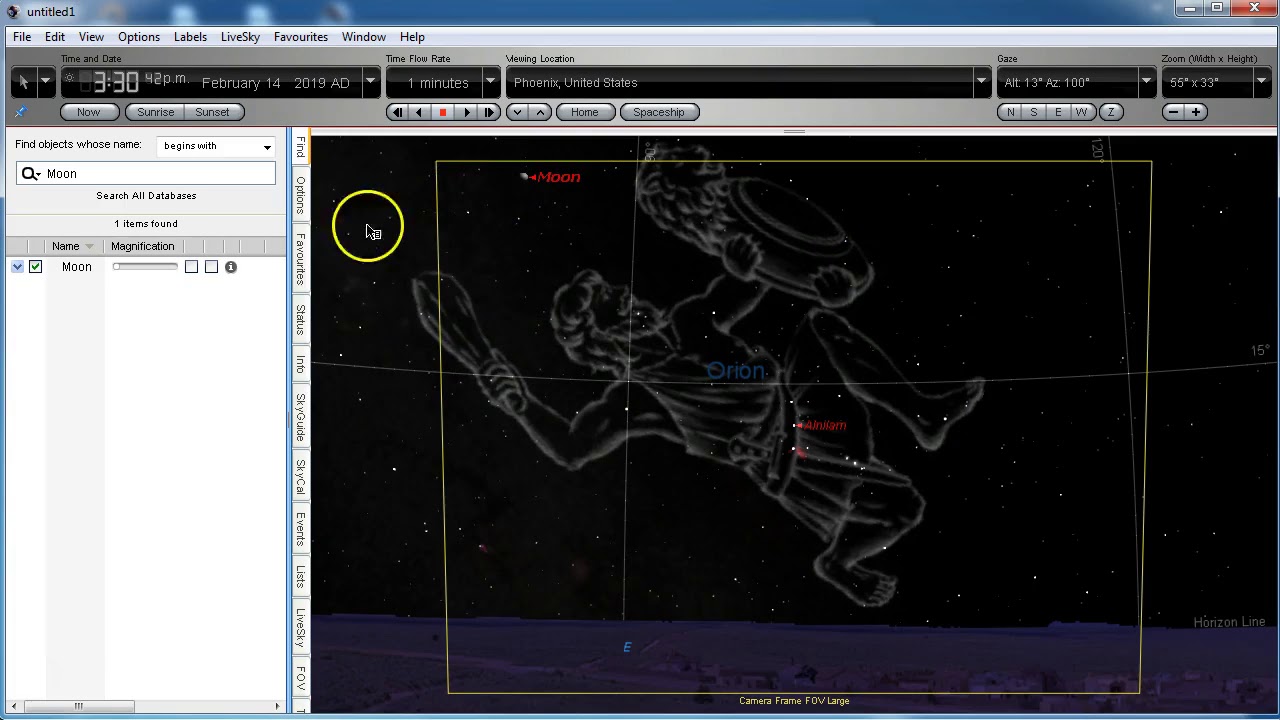Gaze toward Zenith with Z button

[1111, 112]
